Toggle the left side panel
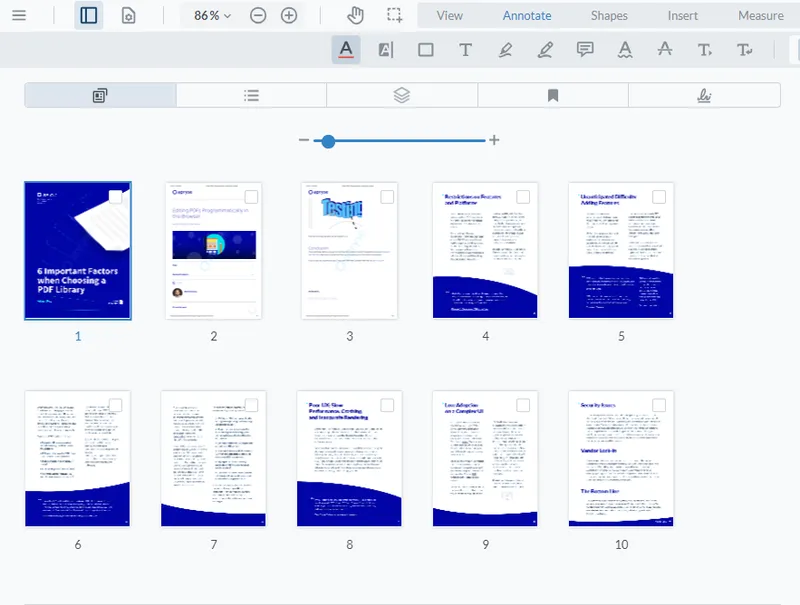This screenshot has height=605, width=800. (89, 16)
